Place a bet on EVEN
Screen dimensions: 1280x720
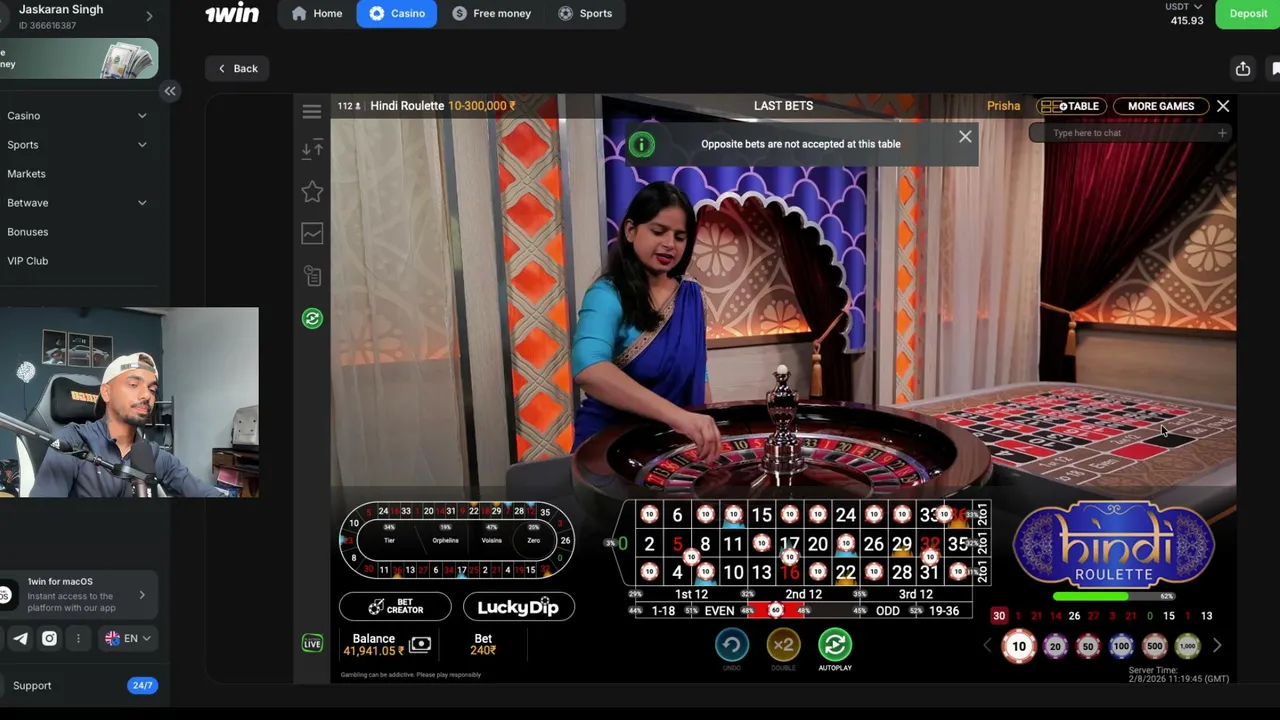(x=719, y=611)
